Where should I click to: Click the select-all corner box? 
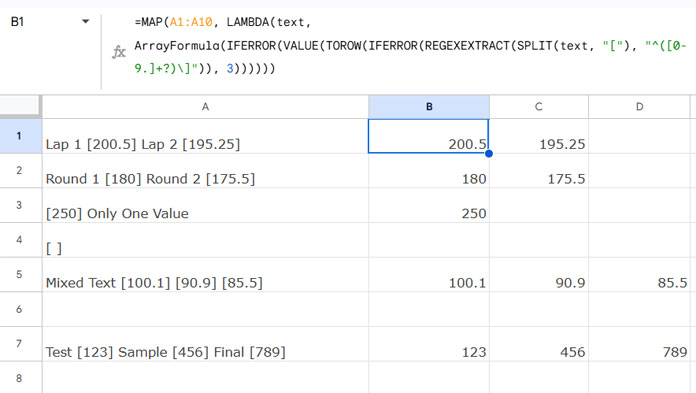(x=20, y=107)
